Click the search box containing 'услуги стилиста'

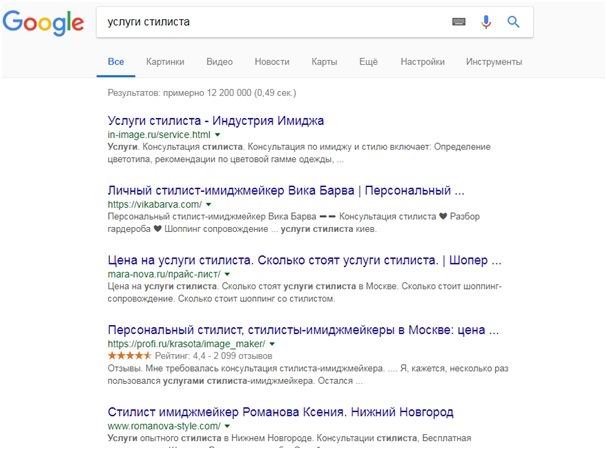(270, 21)
